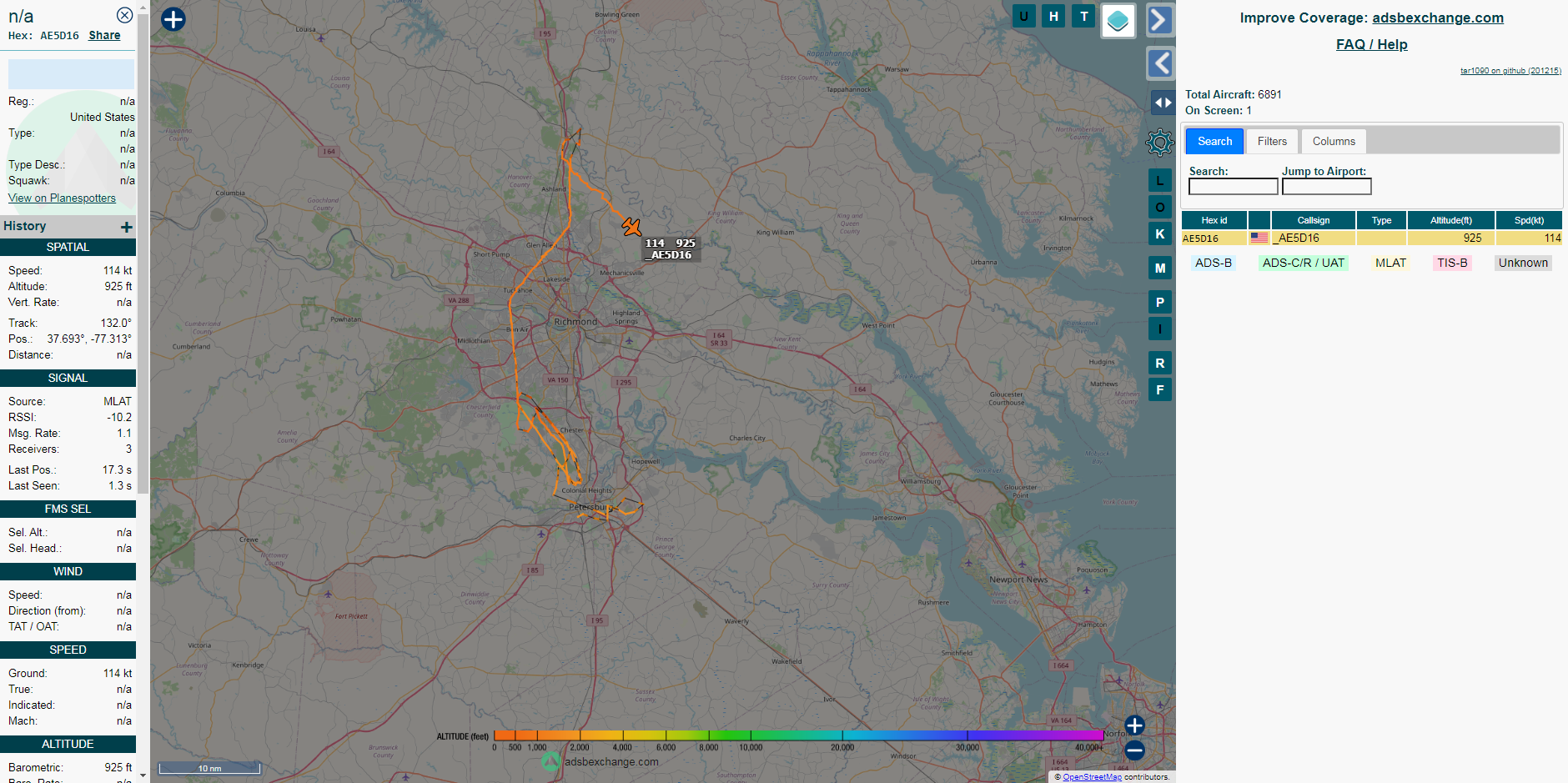Open settings gear icon
This screenshot has width=1568, height=783.
coord(1160,143)
